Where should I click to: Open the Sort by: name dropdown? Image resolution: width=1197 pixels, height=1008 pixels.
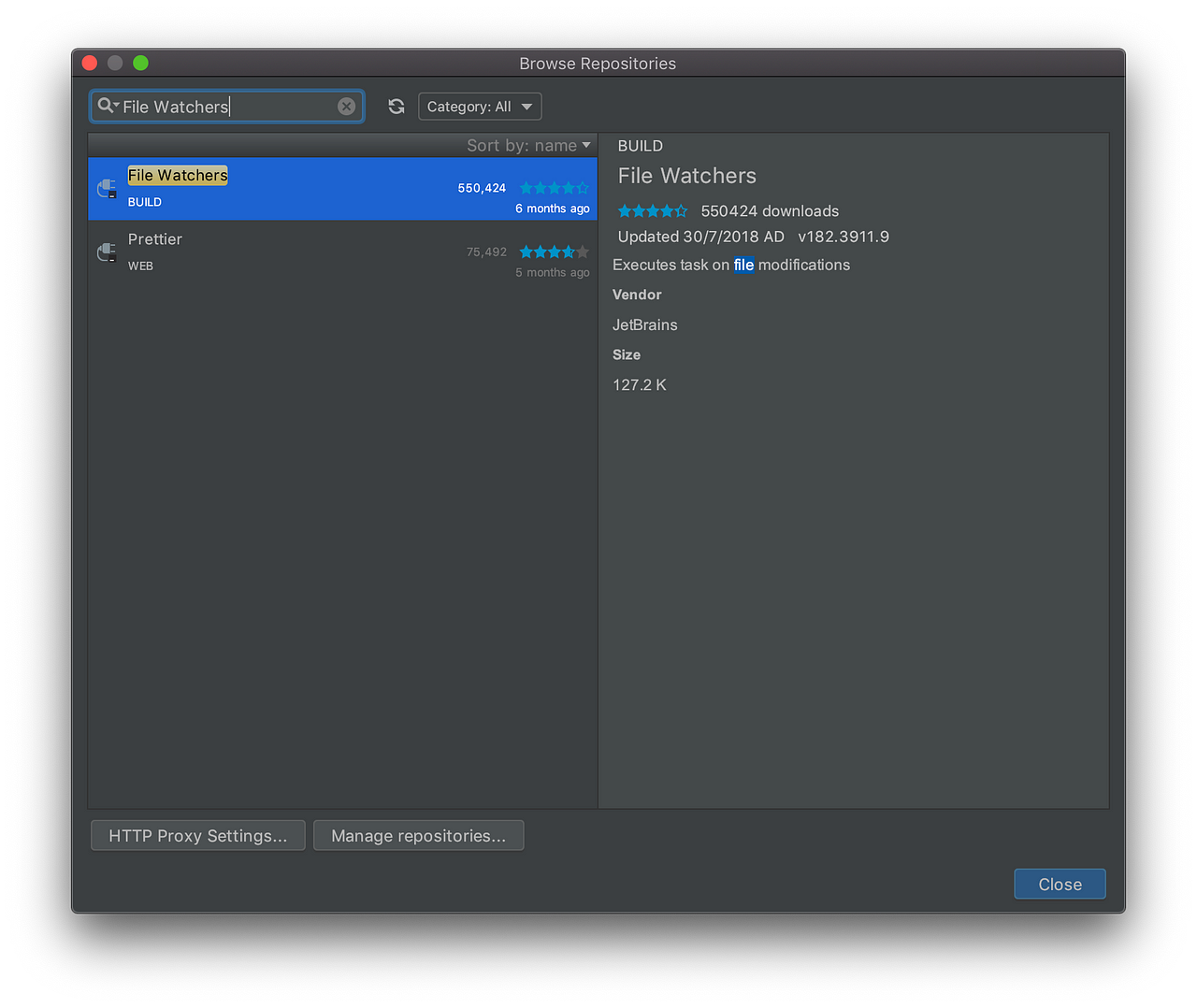pyautogui.click(x=529, y=145)
